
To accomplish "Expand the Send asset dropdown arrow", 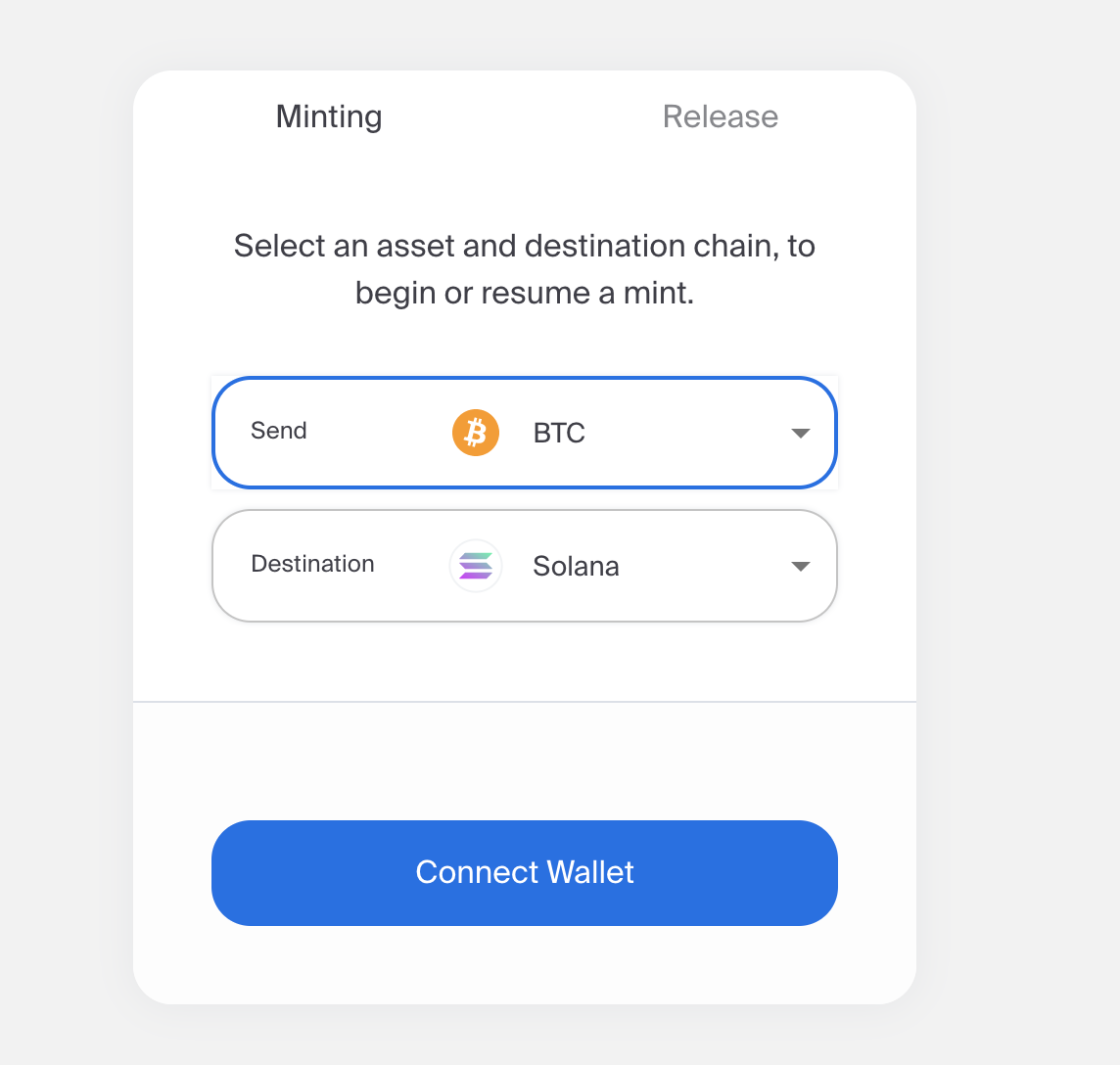I will click(x=800, y=433).
